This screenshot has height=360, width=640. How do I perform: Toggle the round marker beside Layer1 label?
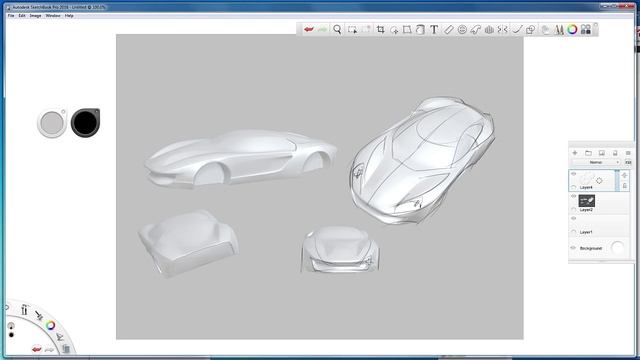coord(574,232)
